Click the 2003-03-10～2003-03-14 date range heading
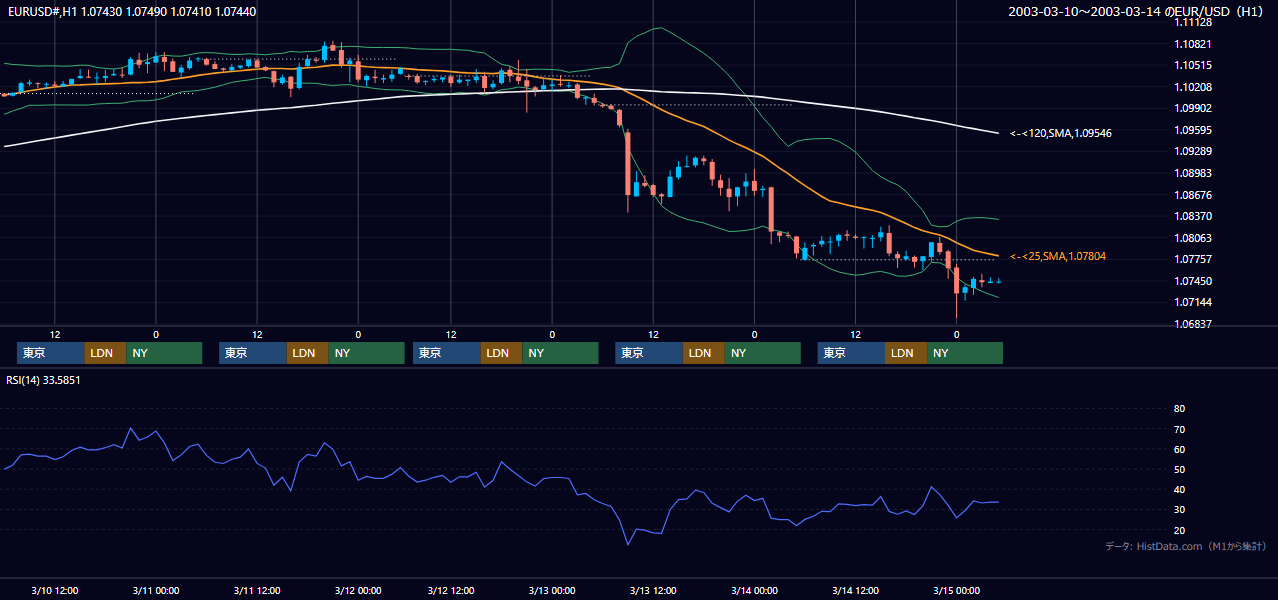The image size is (1278, 600). point(1138,11)
